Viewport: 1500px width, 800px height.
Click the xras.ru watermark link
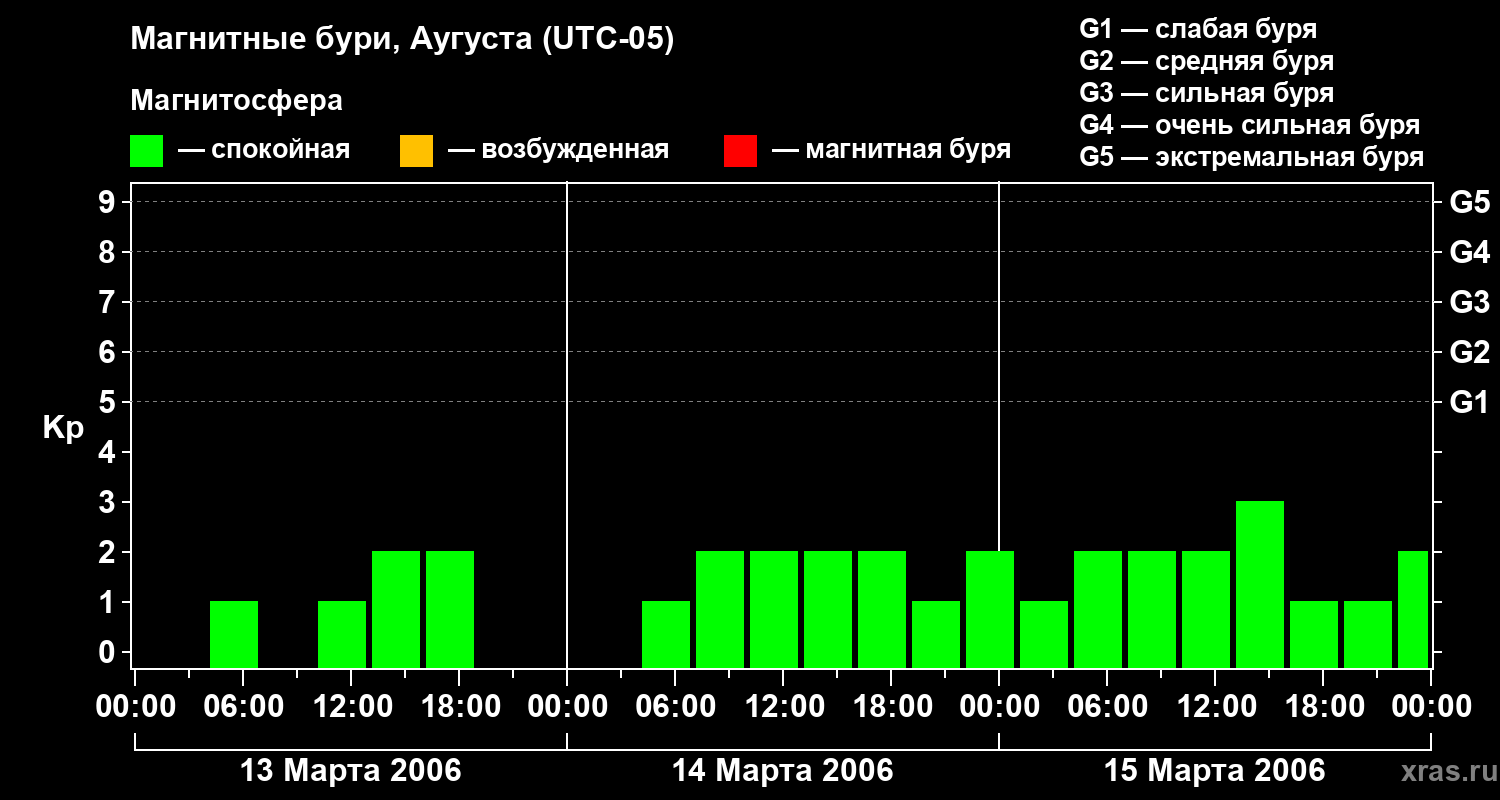click(1446, 771)
